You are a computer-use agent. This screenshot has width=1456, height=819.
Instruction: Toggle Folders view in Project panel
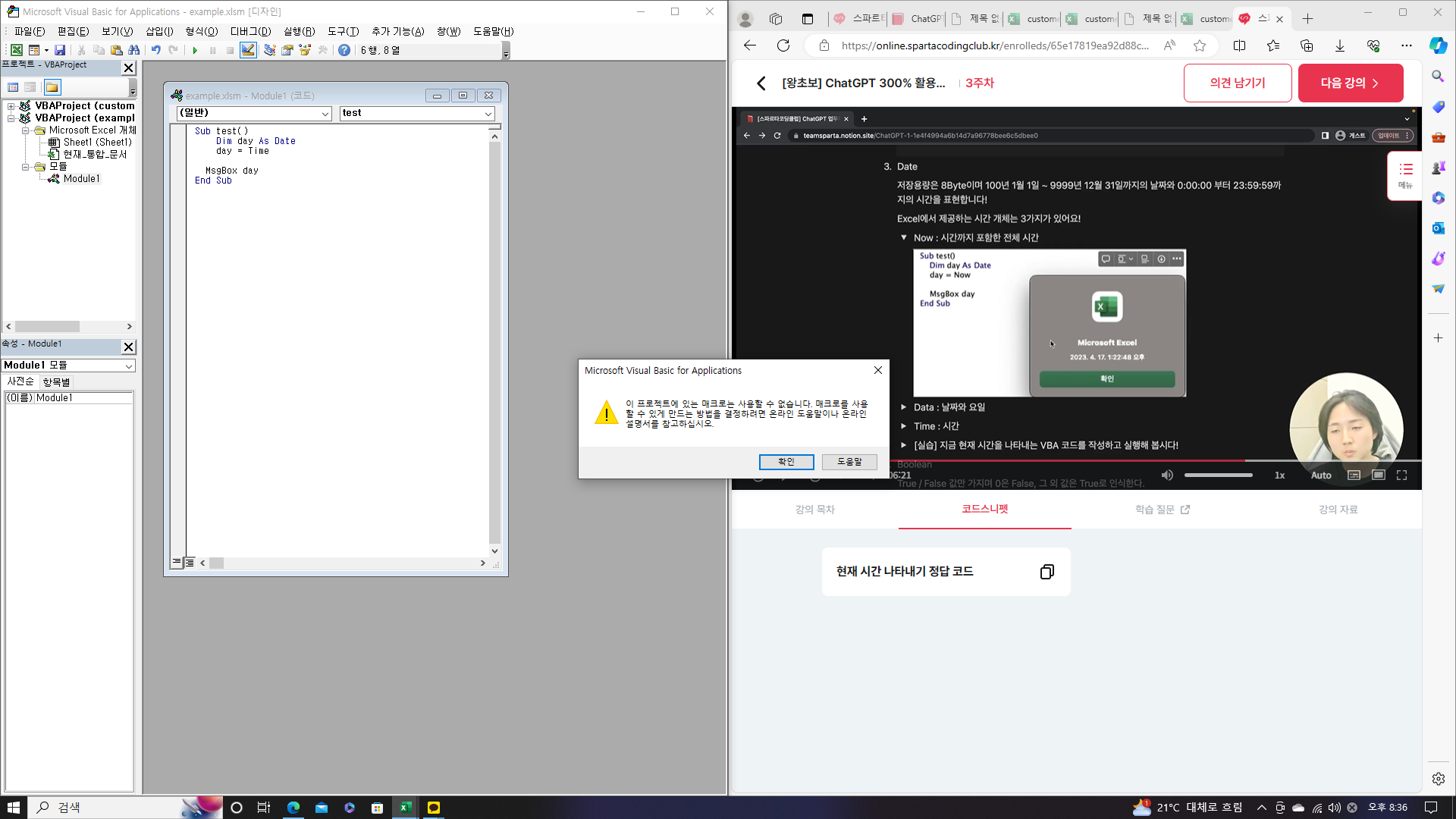tap(52, 87)
